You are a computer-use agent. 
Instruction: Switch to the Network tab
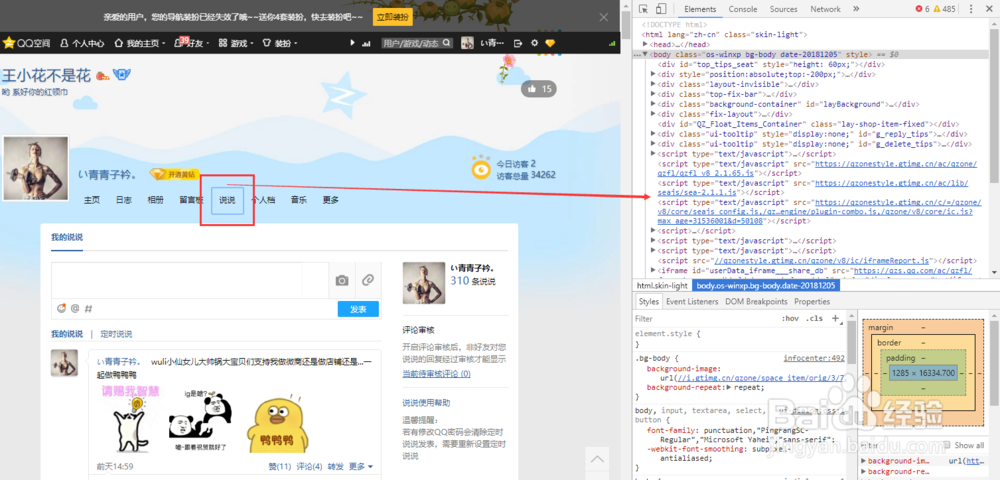[x=825, y=9]
